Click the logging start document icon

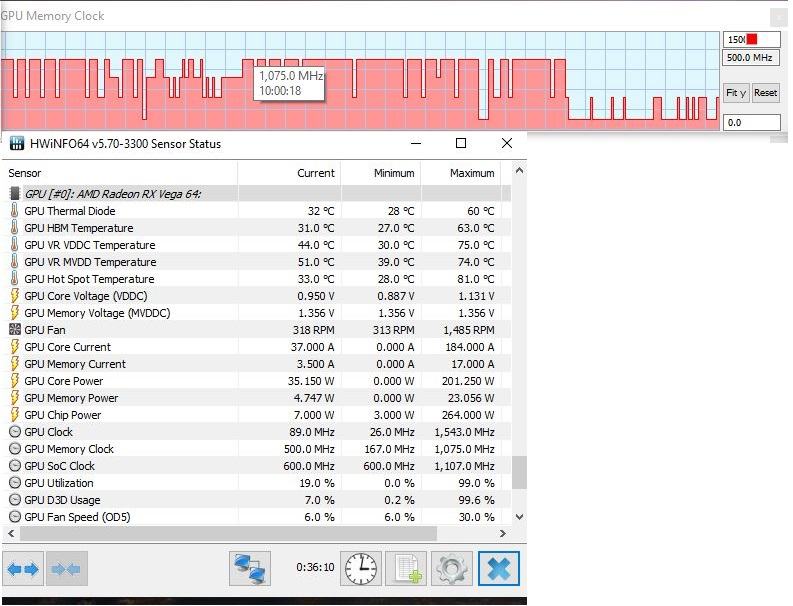click(406, 569)
